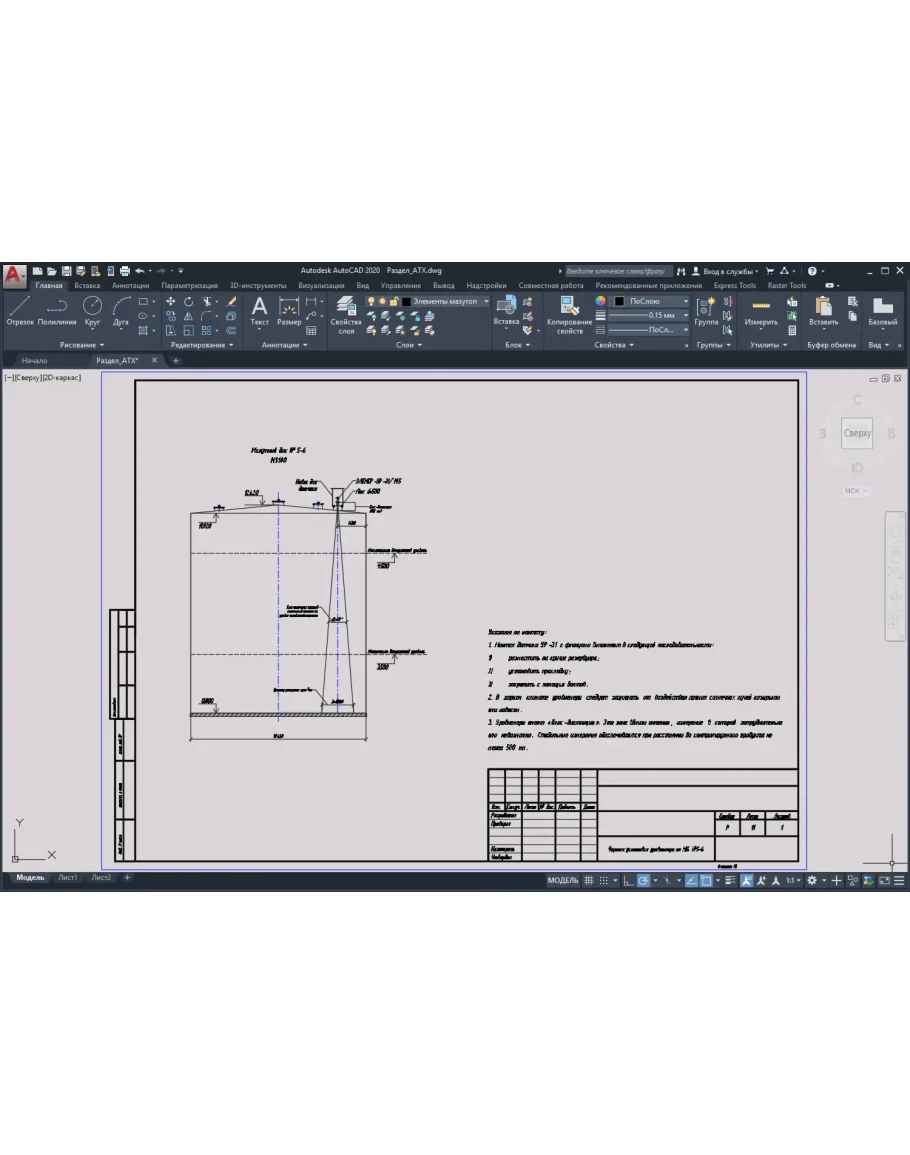
Task: Click the Размер dimension tool
Action: tap(289, 311)
